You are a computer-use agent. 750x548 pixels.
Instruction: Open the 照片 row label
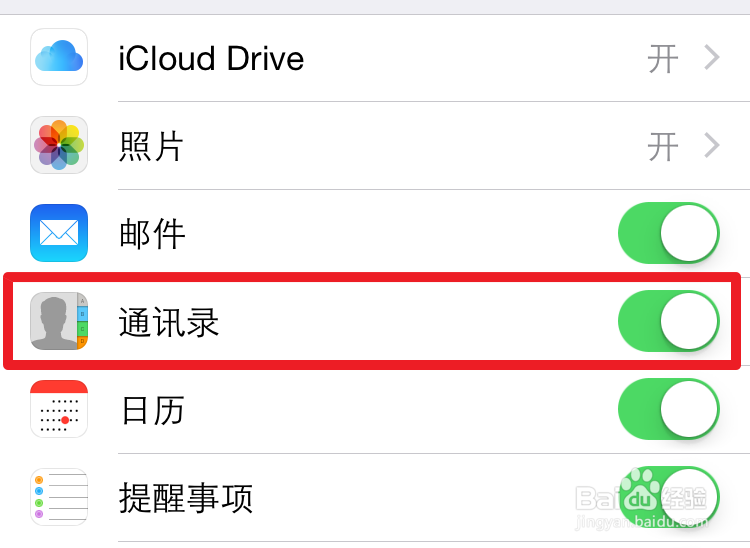point(151,146)
